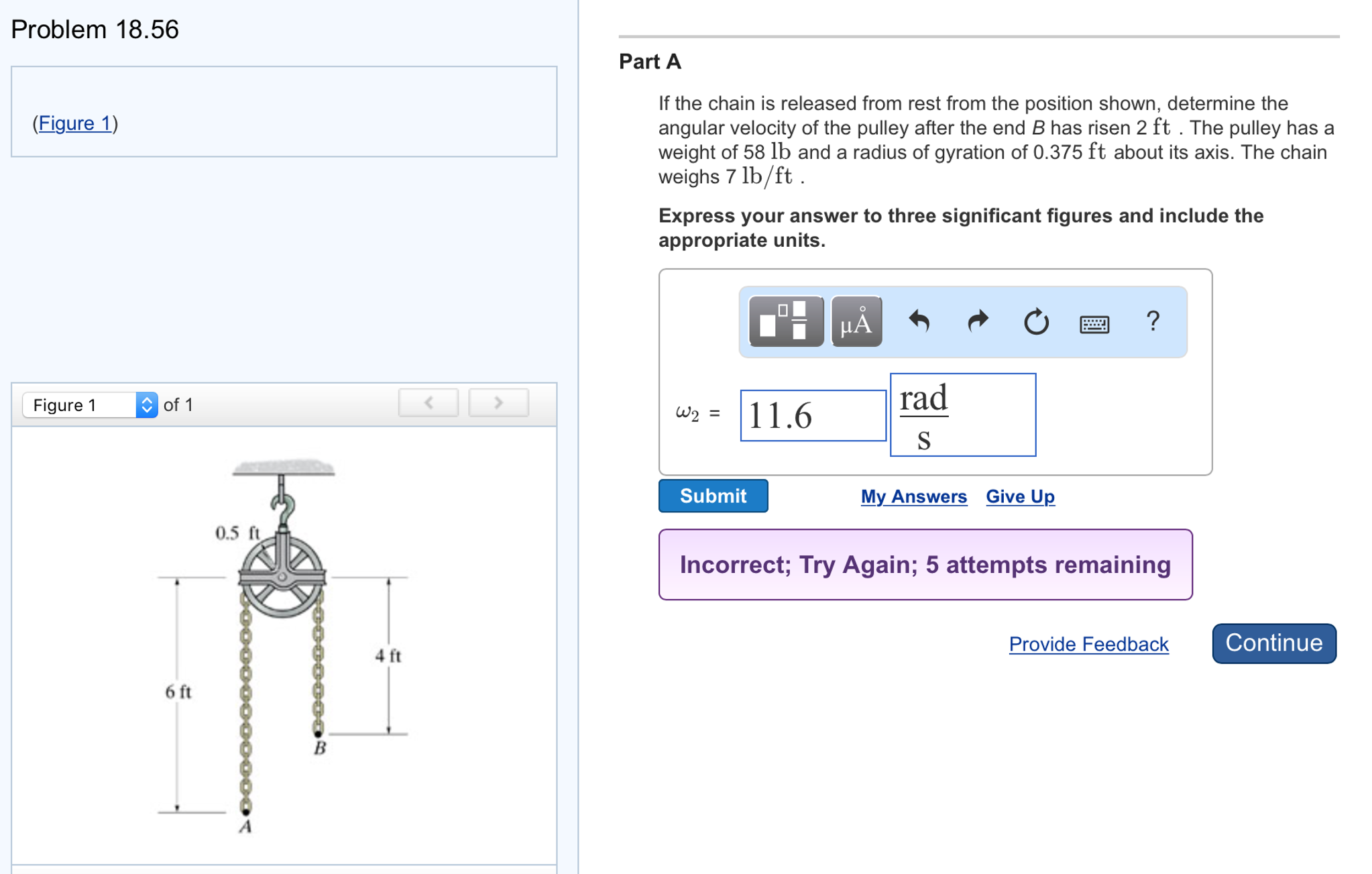Open help via the question mark icon

[1153, 322]
